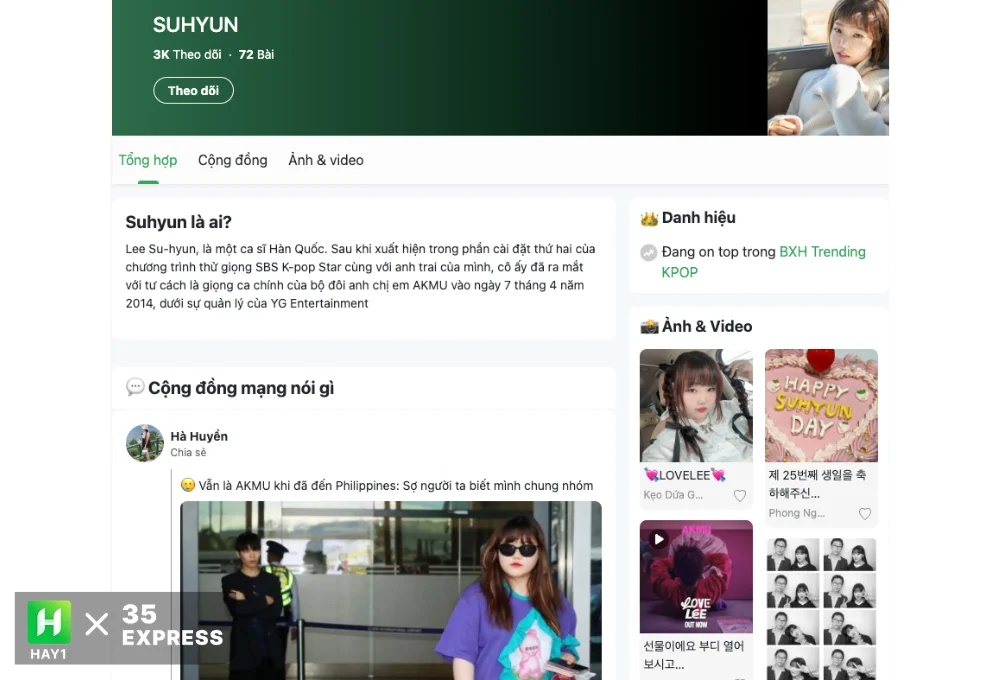The image size is (1000, 680).
Task: Like the birthday cake post by Phong Ng...
Action: [865, 514]
